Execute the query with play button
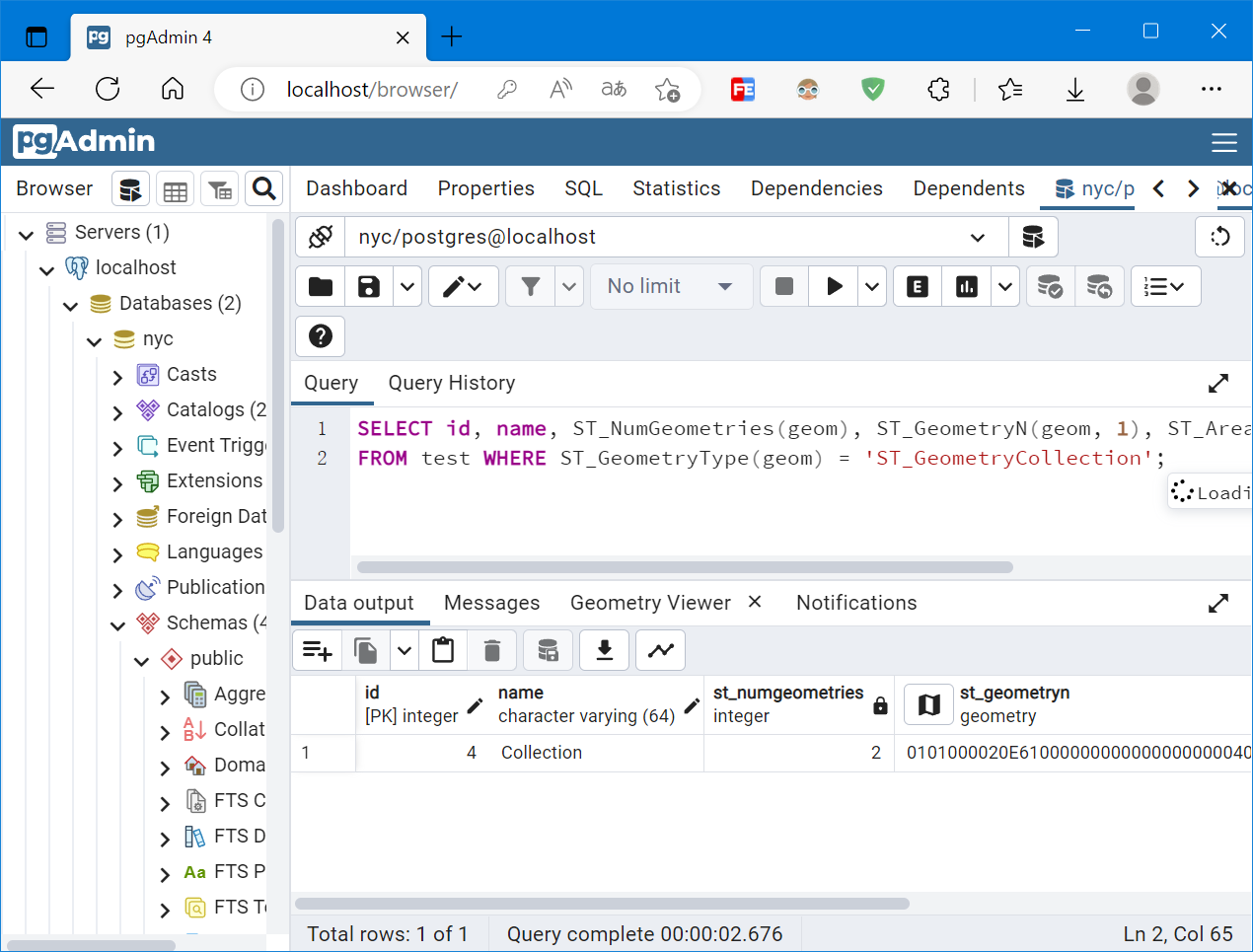This screenshot has width=1253, height=952. coord(834,287)
